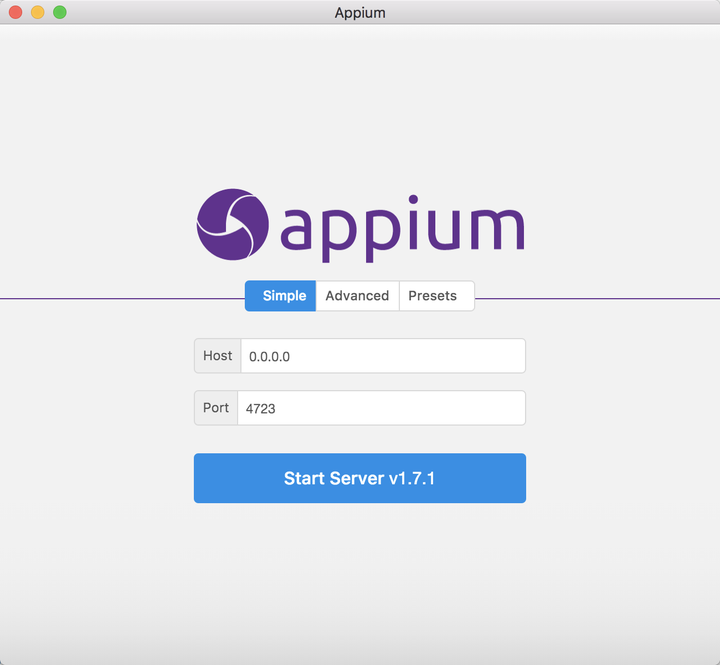This screenshot has width=720, height=665.
Task: Click the purple appium wordmark text
Action: (402, 229)
